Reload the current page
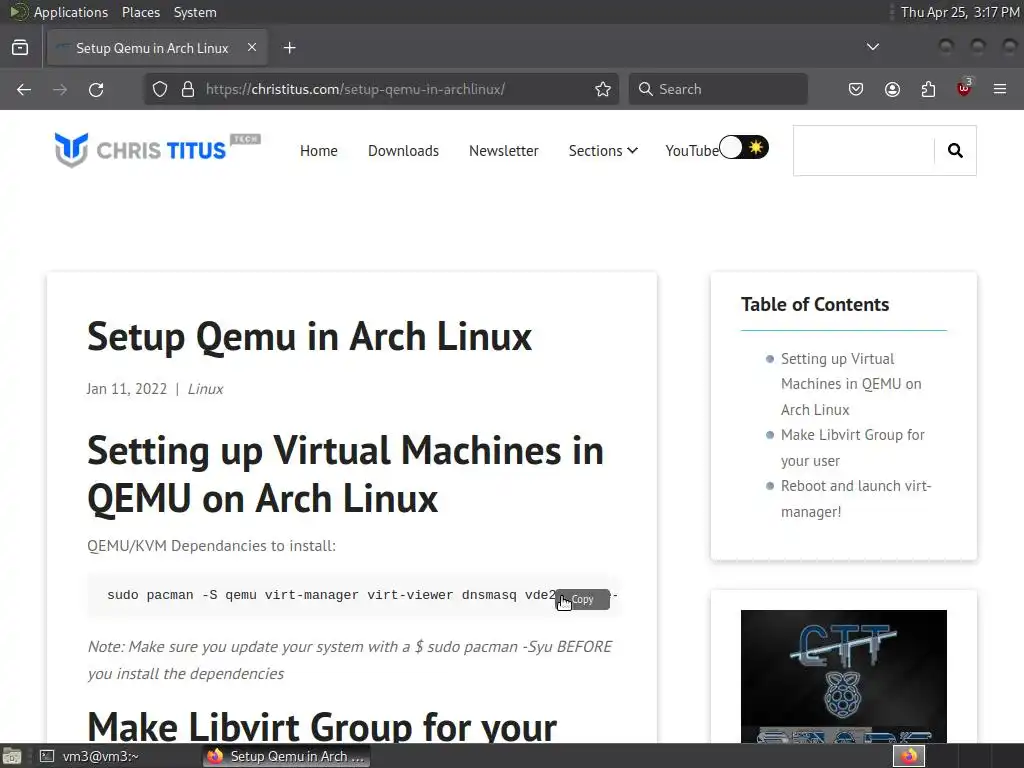This screenshot has width=1024, height=768. [96, 89]
